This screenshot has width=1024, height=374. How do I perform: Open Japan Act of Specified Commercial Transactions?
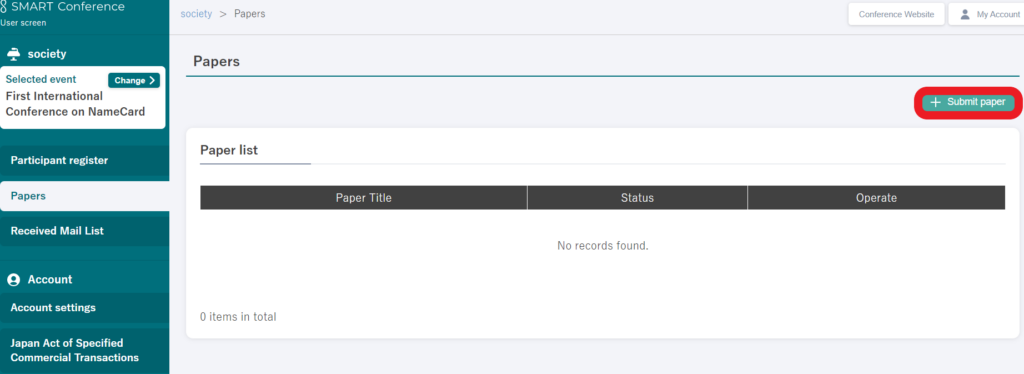[x=84, y=351]
